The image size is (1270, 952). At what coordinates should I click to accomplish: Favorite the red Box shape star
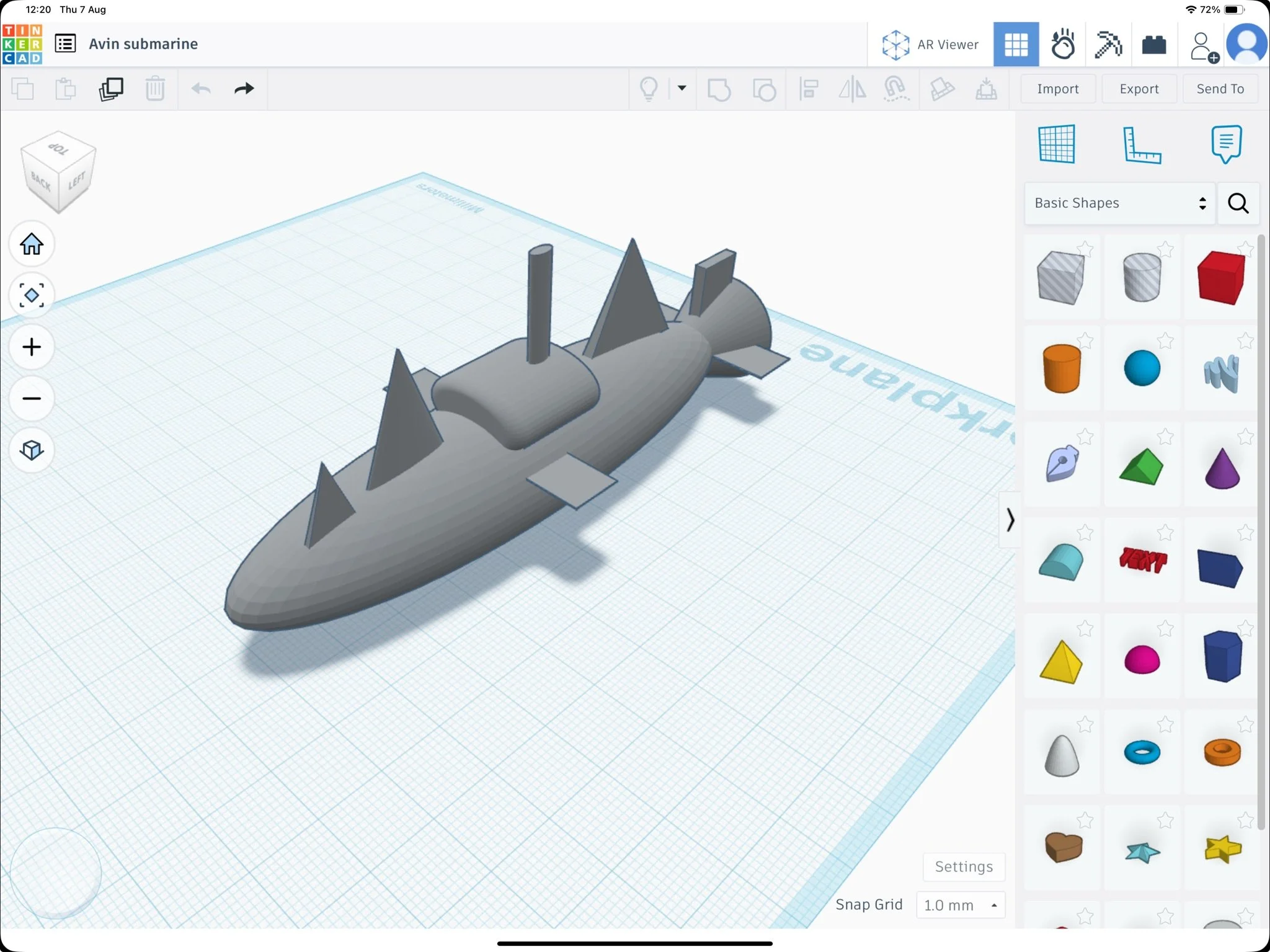point(1245,249)
